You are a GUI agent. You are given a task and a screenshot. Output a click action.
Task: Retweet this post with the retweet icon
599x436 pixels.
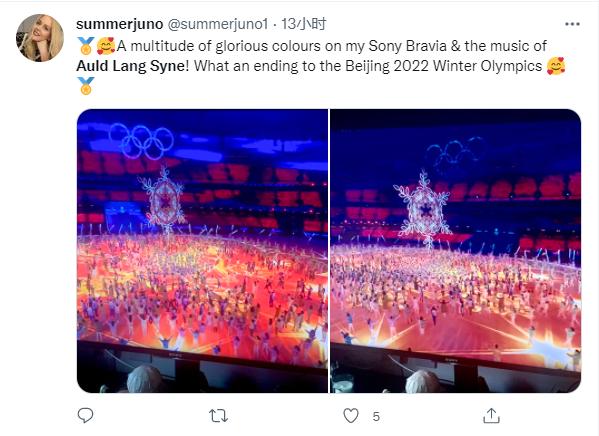[x=218, y=416]
